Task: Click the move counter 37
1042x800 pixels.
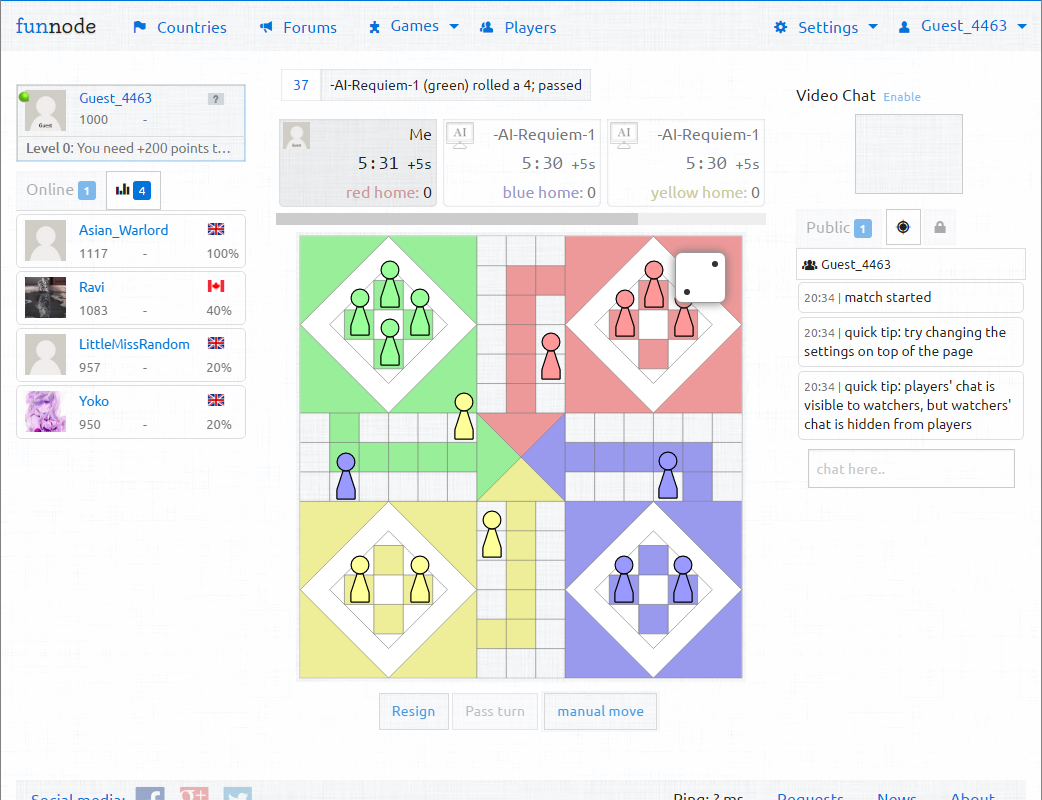Action: click(301, 85)
